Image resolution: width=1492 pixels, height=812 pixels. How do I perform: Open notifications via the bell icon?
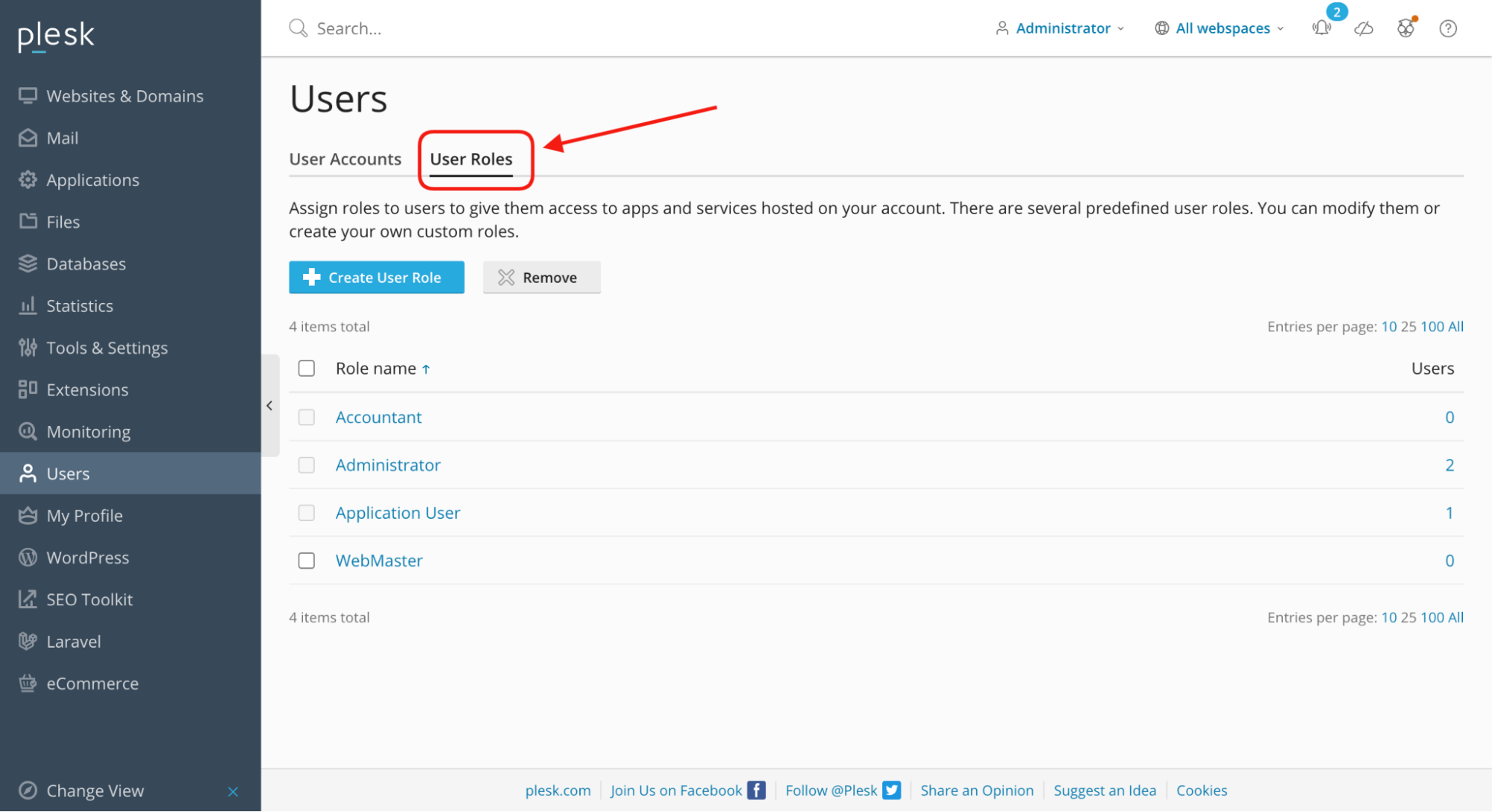click(x=1322, y=28)
